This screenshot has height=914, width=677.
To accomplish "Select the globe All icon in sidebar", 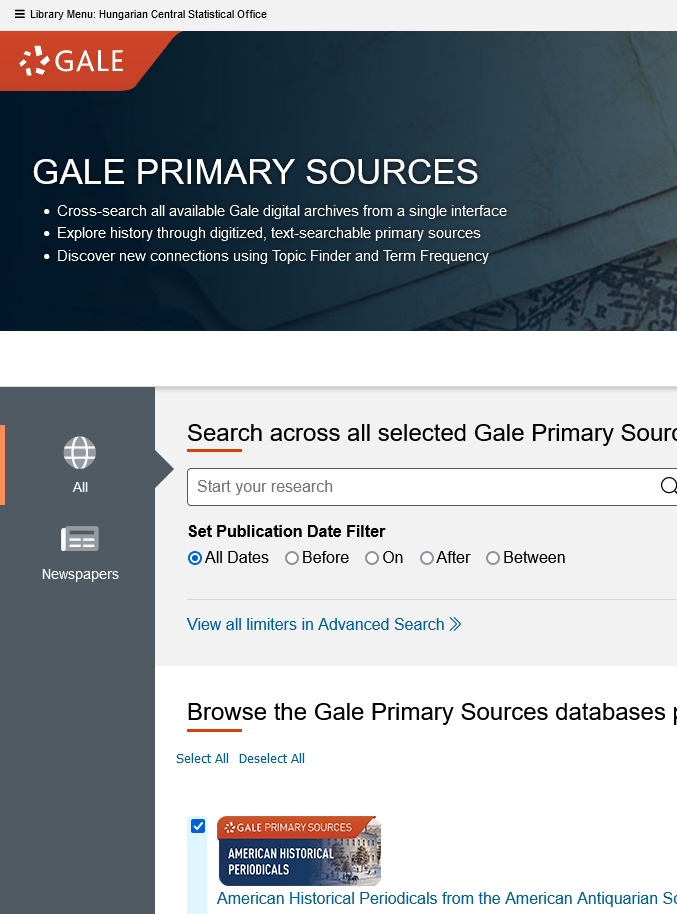I will (x=79, y=452).
